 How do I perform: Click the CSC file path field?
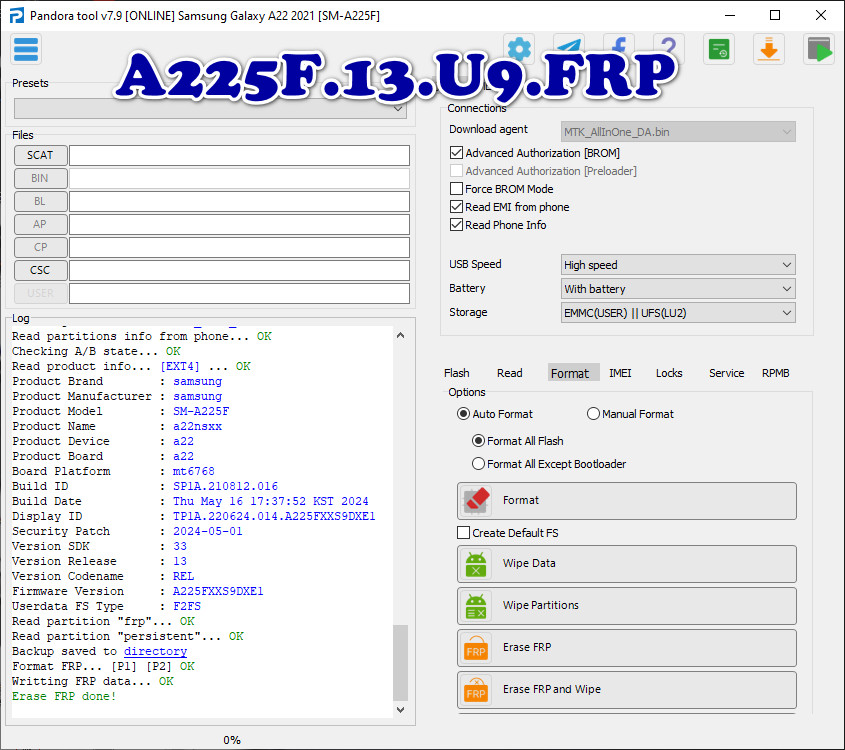(x=239, y=270)
